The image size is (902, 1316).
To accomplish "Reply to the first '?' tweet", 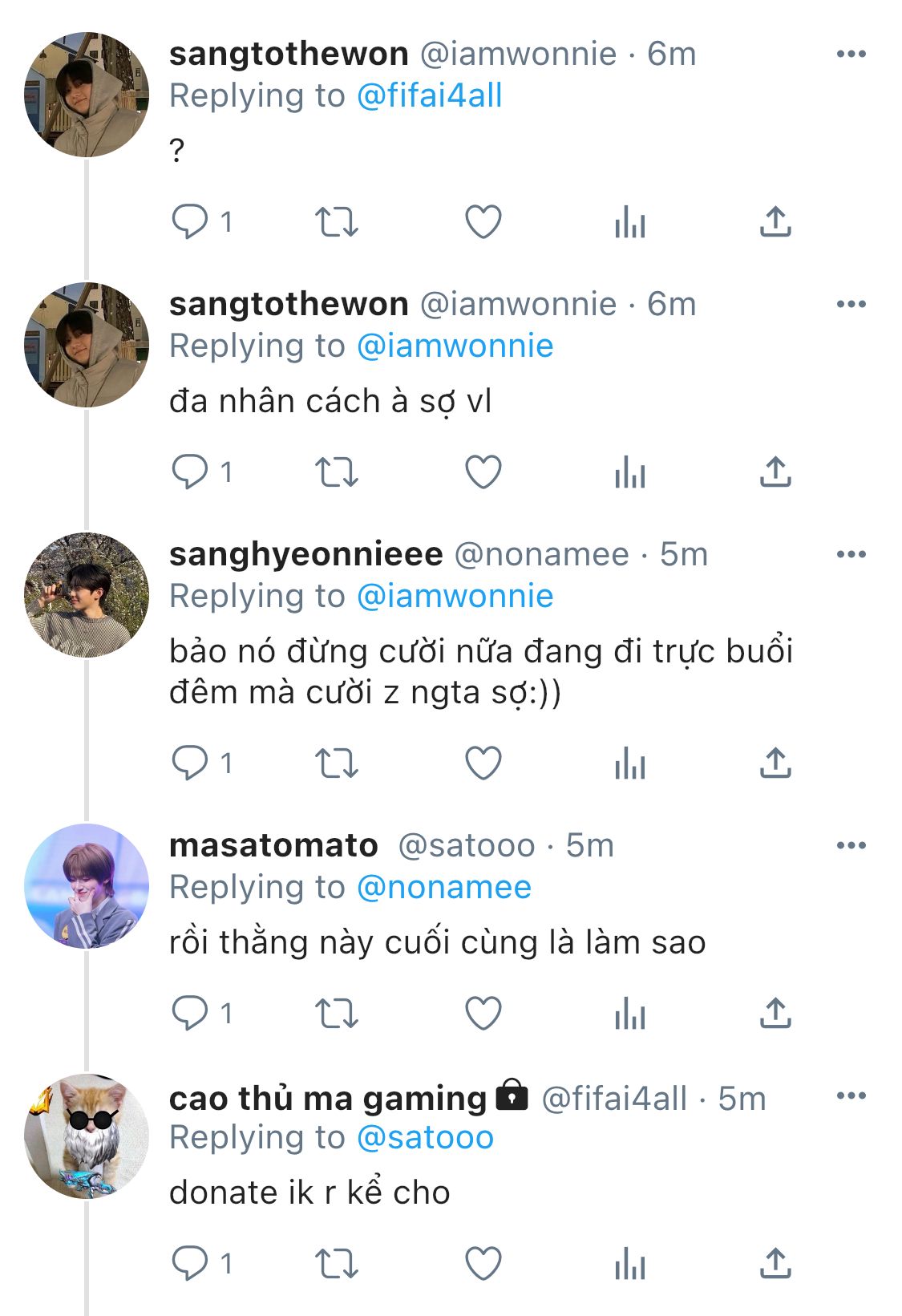I will (x=190, y=222).
